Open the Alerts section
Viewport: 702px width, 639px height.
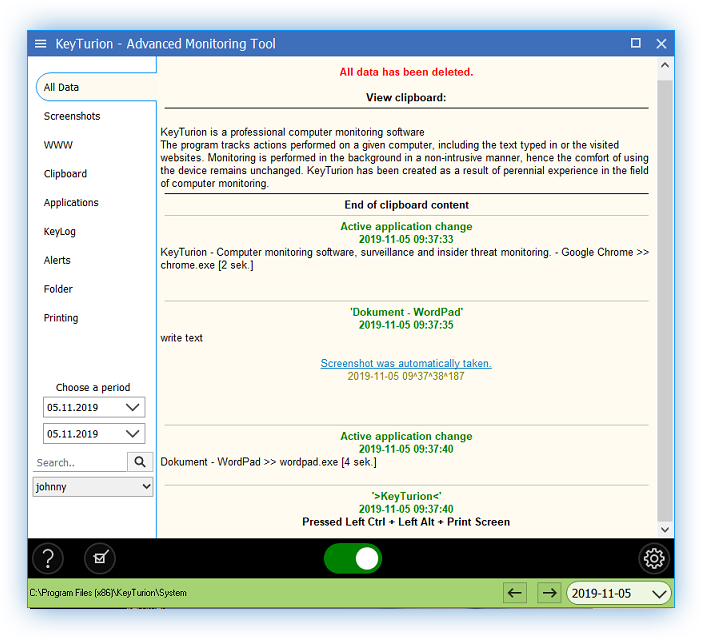click(x=57, y=260)
